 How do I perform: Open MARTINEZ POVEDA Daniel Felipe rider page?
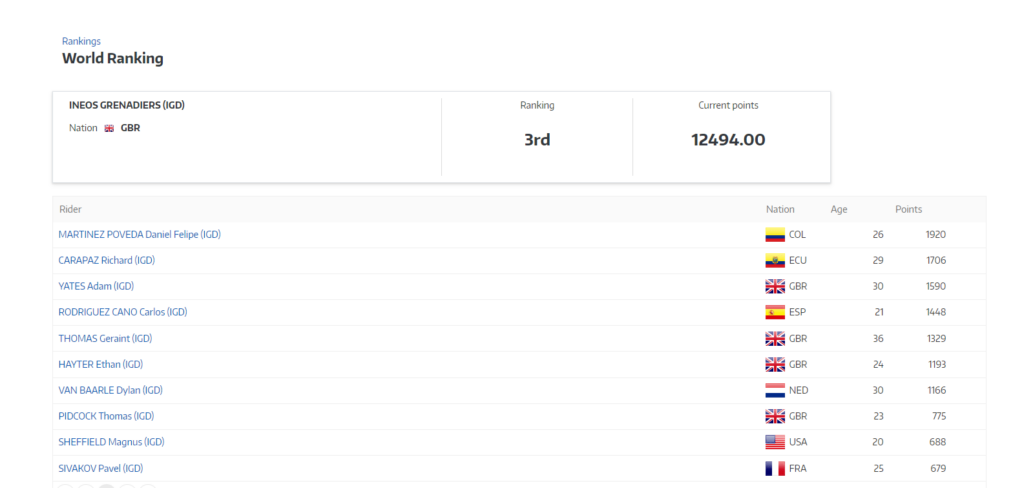pos(139,235)
